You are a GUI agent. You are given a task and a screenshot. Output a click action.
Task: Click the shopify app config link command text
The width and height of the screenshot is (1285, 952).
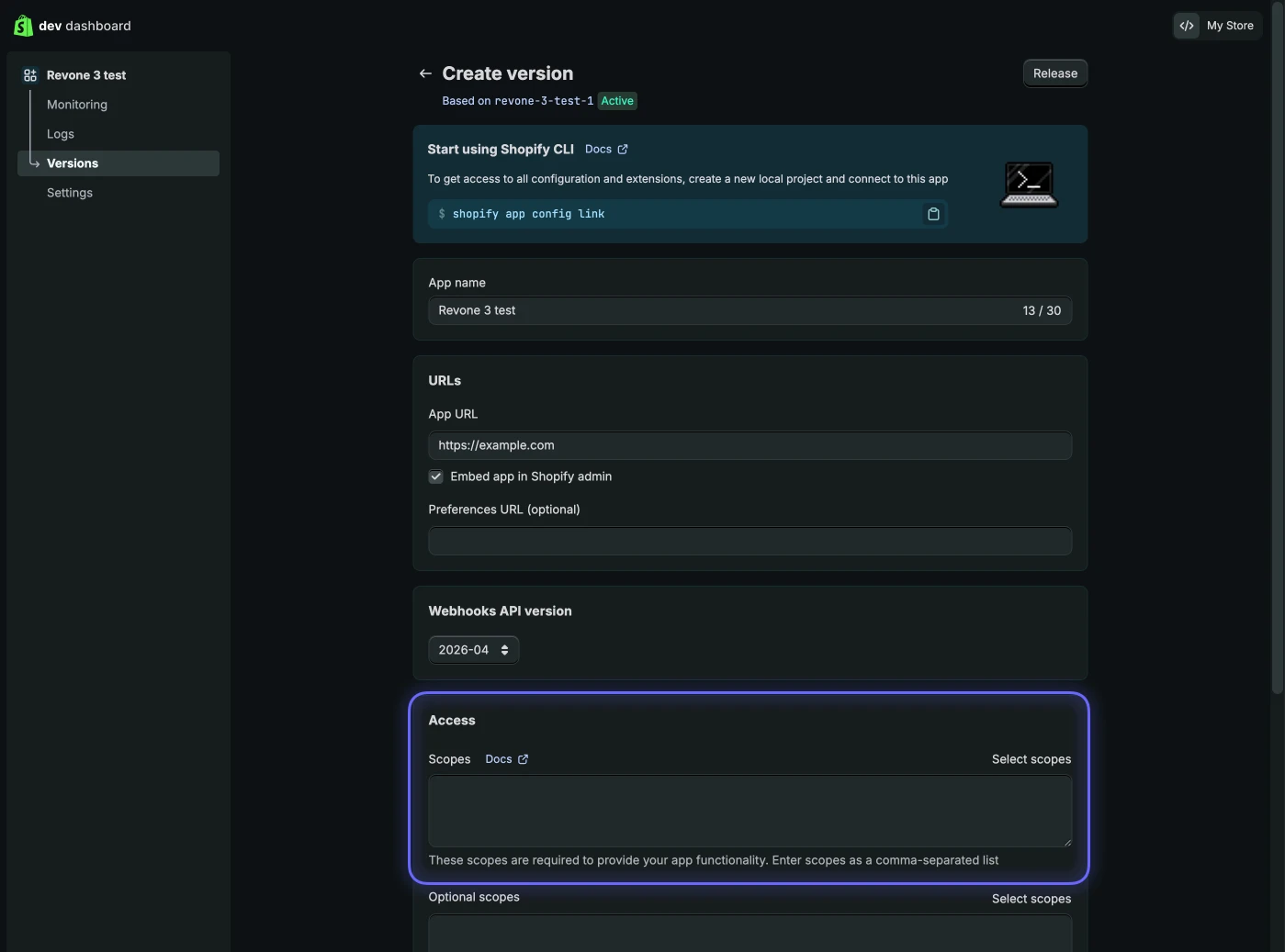point(528,214)
